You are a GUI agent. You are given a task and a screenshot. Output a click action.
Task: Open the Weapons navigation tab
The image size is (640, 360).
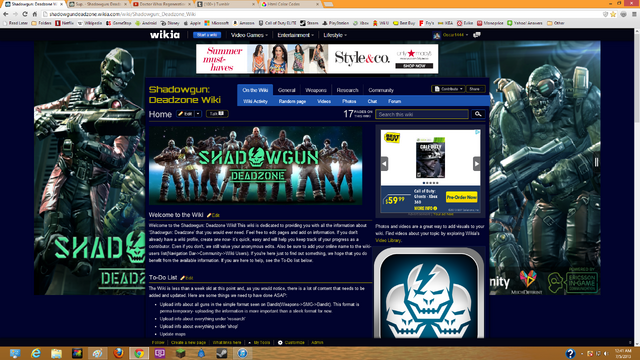pos(316,90)
